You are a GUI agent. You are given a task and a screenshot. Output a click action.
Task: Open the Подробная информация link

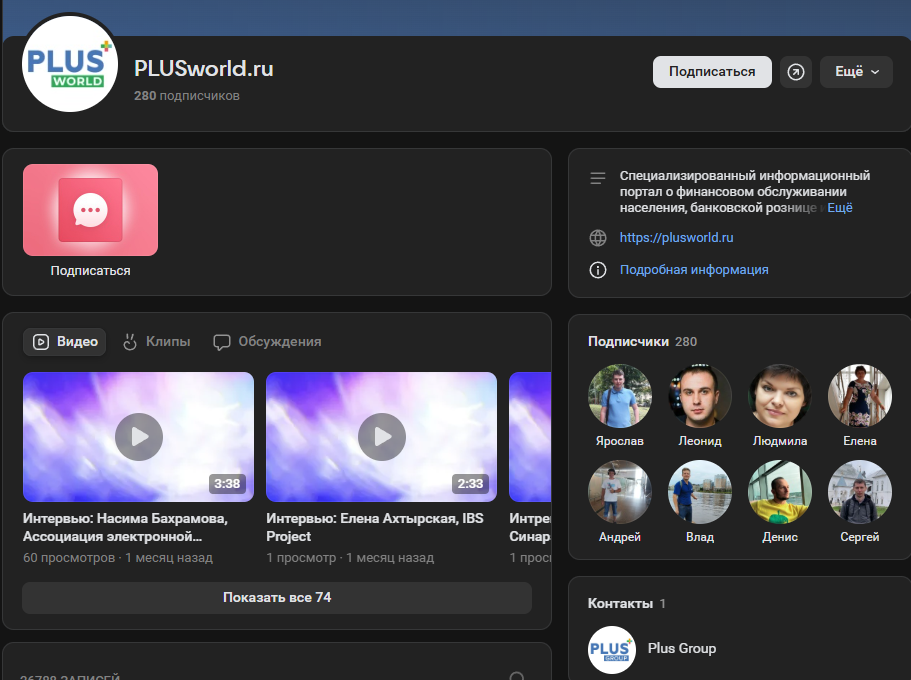[x=694, y=270]
